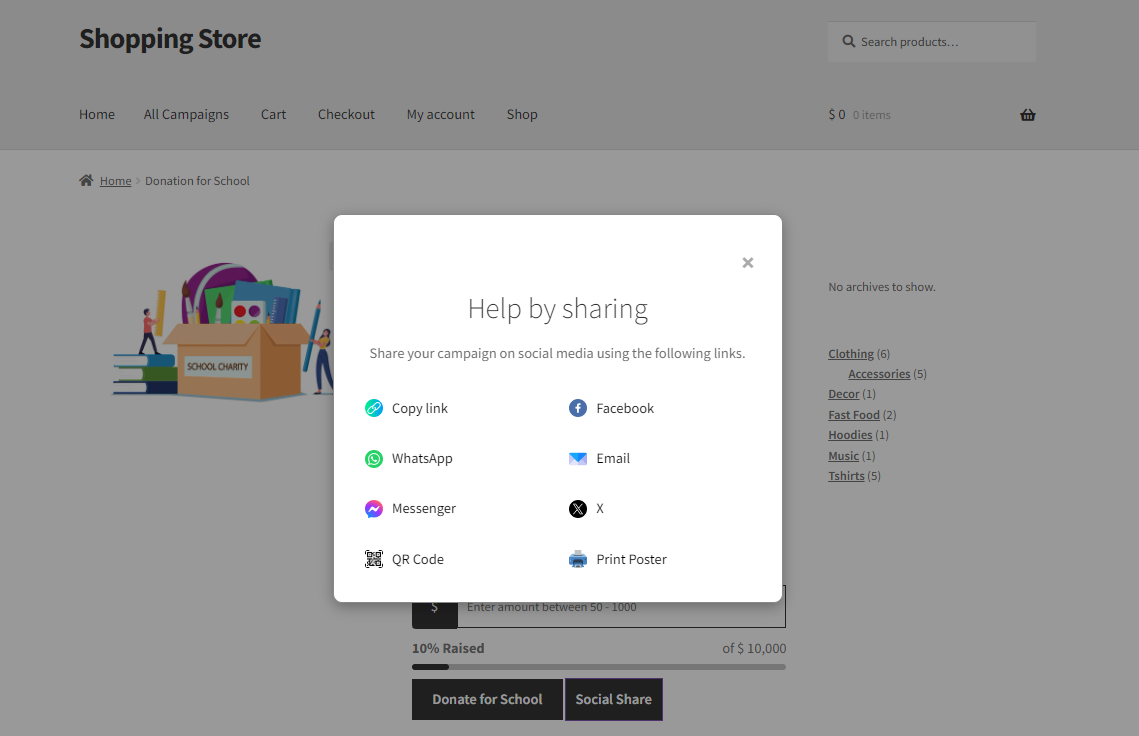Open the Clothing category link
1139x736 pixels.
851,354
